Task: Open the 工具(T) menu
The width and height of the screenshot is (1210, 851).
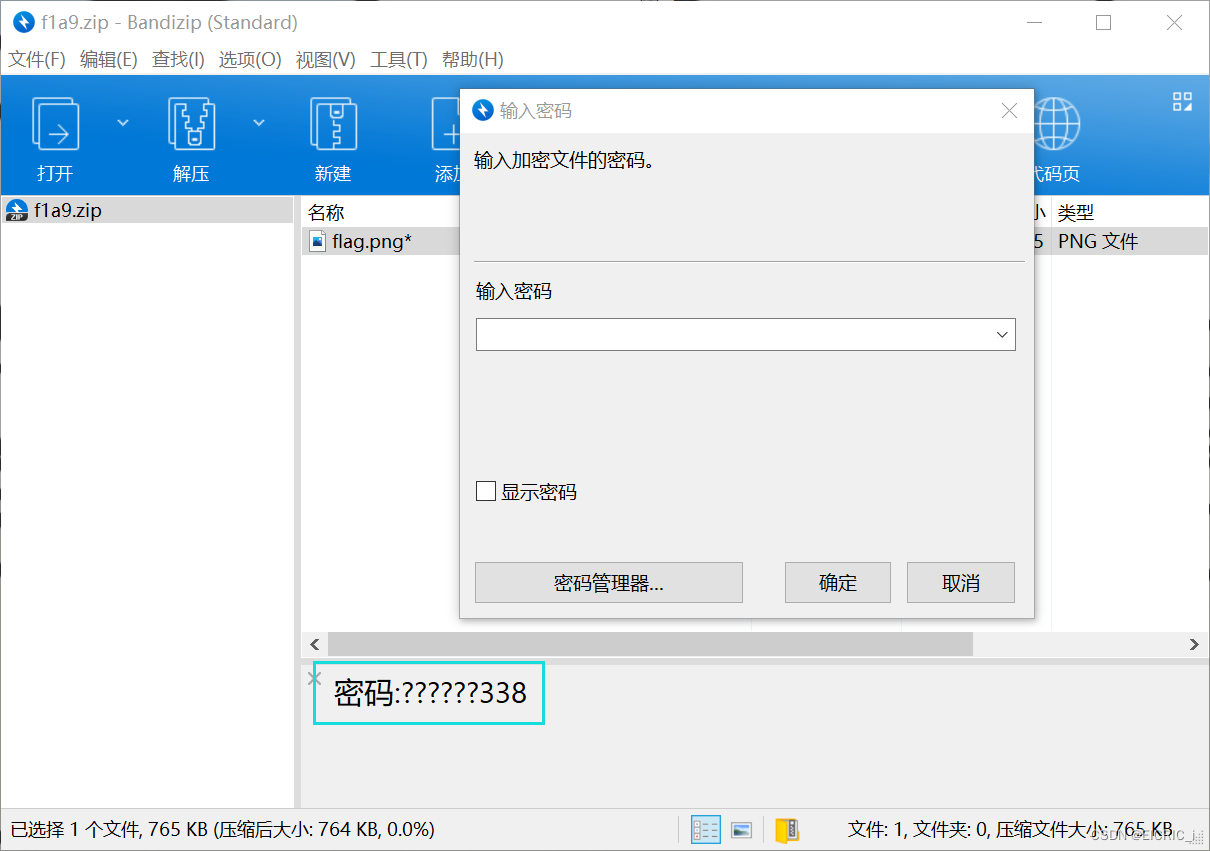Action: click(x=399, y=60)
